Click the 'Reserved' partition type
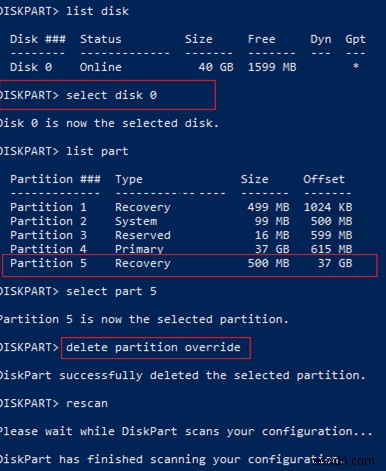 143,235
